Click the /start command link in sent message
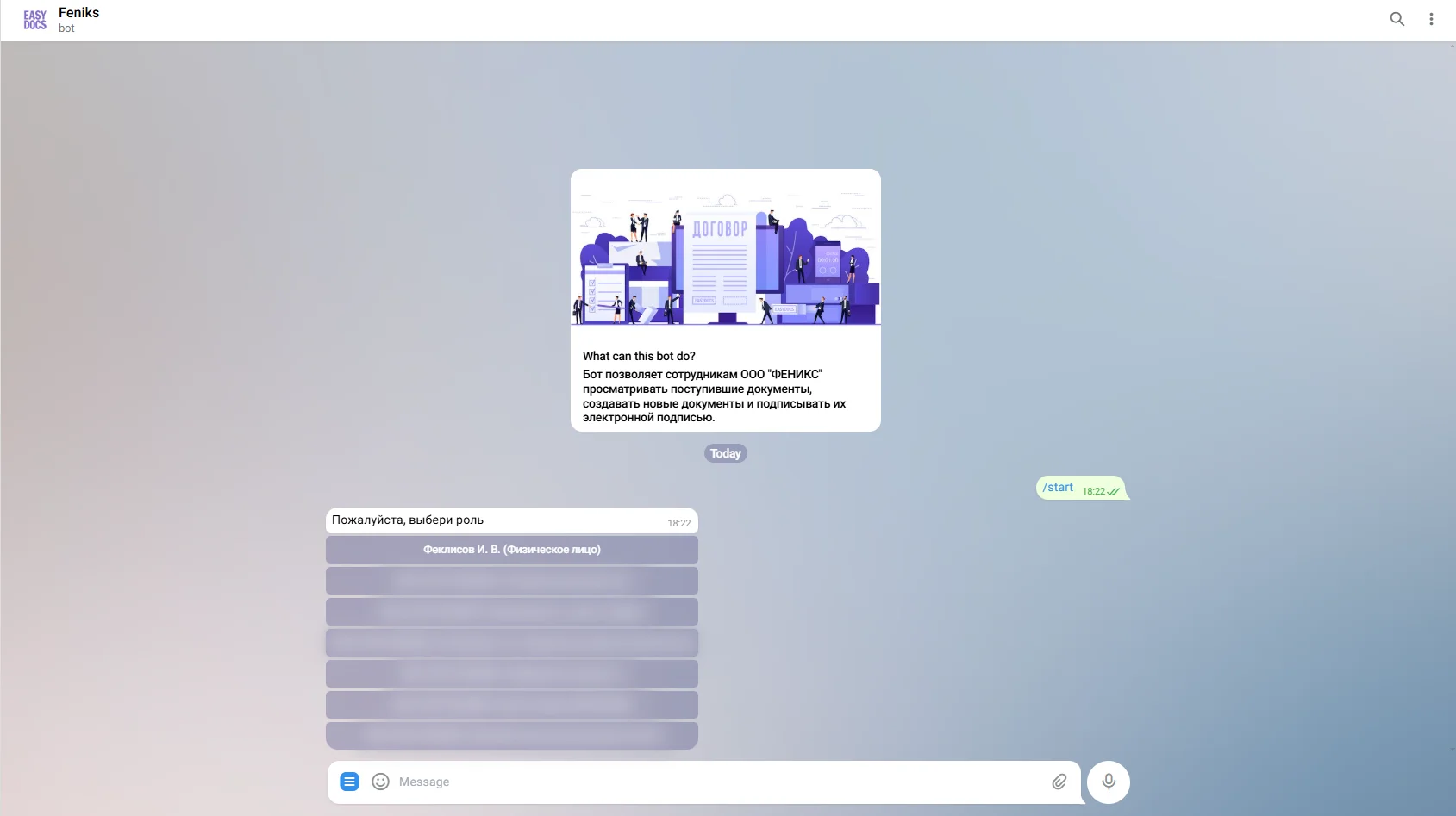This screenshot has width=1456, height=816. [1058, 487]
